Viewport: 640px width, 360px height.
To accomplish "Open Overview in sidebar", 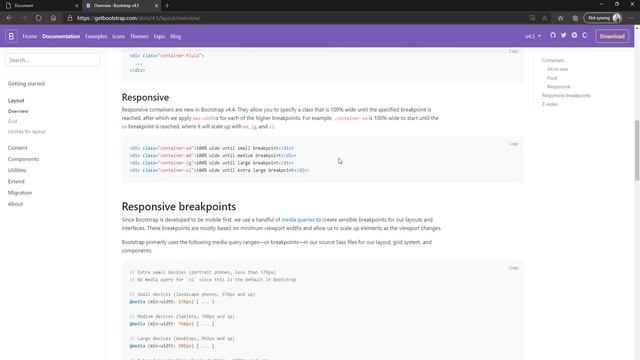I will pos(18,111).
